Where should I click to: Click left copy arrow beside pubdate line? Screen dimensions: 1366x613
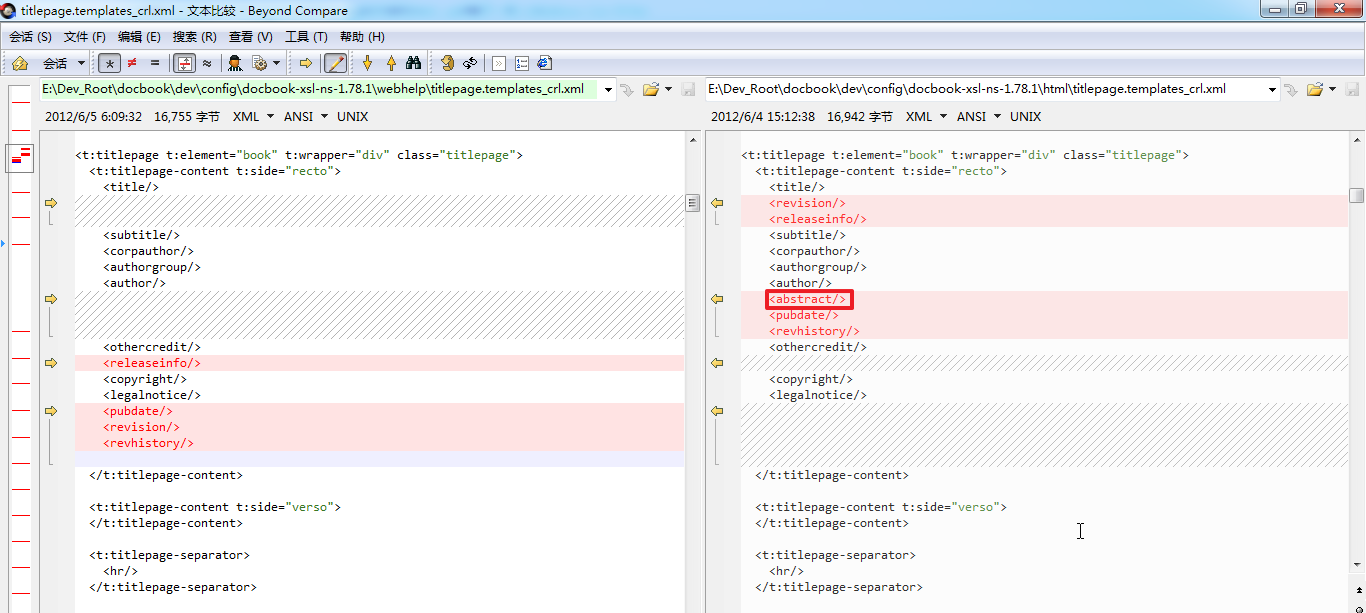pos(51,411)
